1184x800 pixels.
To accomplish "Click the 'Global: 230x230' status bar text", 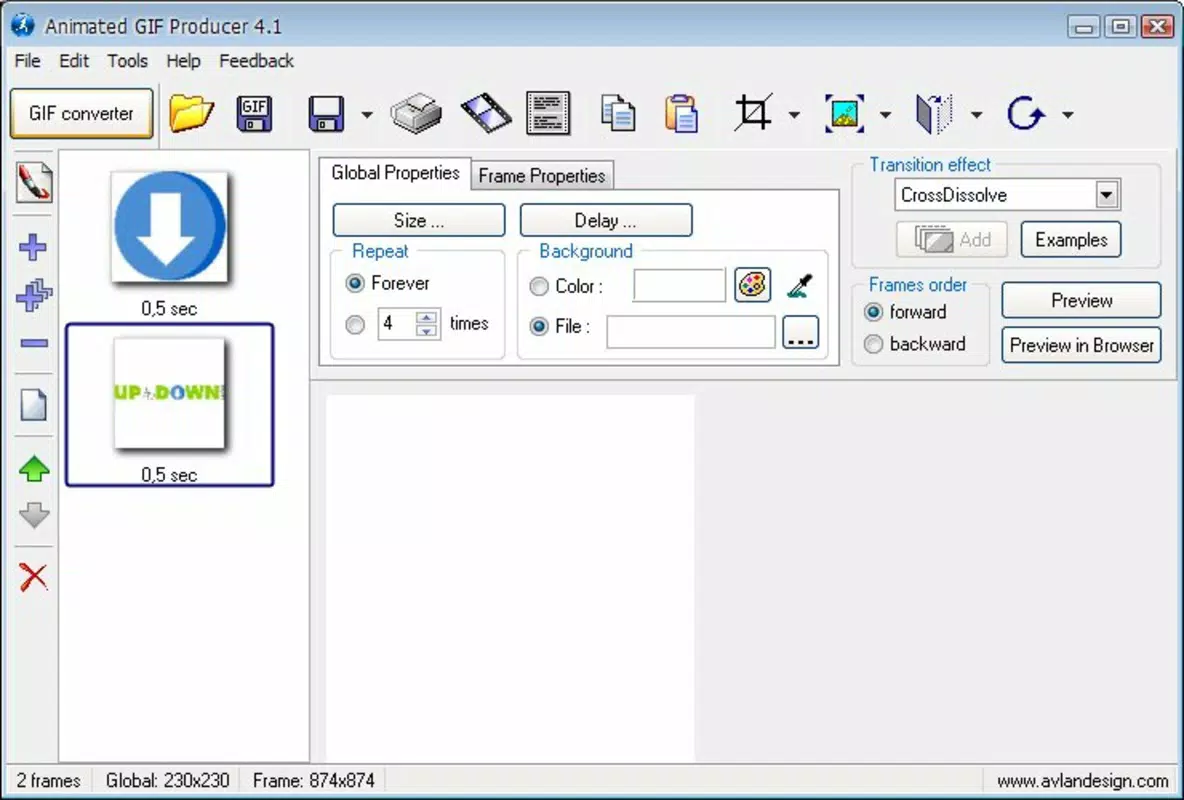I will 168,781.
